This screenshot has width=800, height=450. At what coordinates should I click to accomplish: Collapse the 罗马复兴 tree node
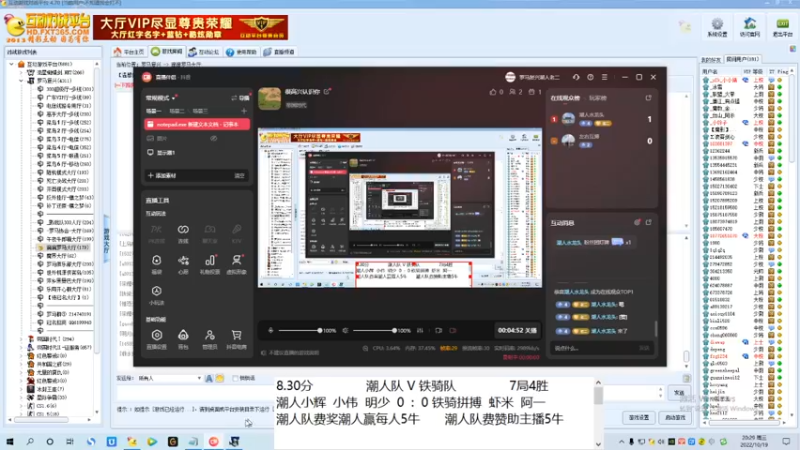coord(21,81)
